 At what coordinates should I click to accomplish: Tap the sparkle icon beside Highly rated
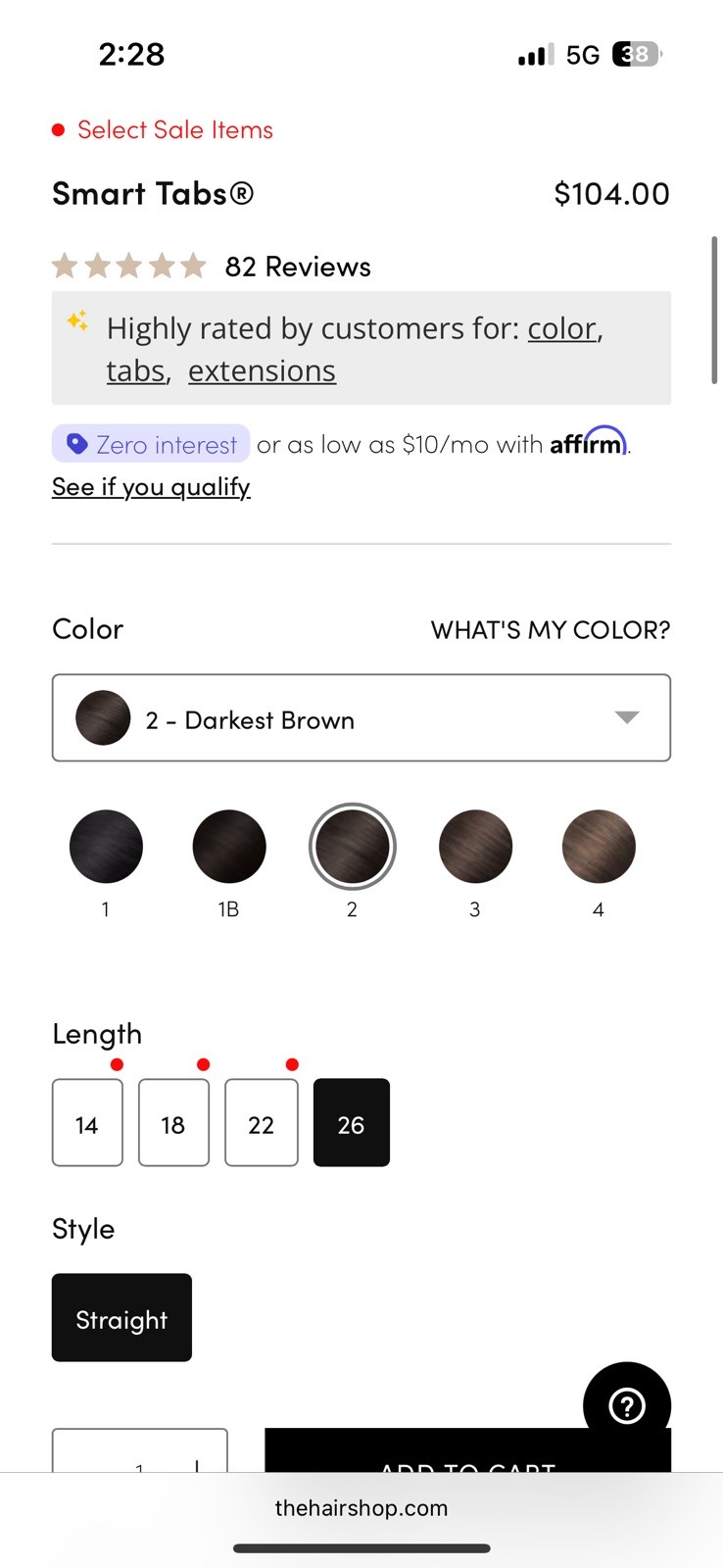click(77, 321)
